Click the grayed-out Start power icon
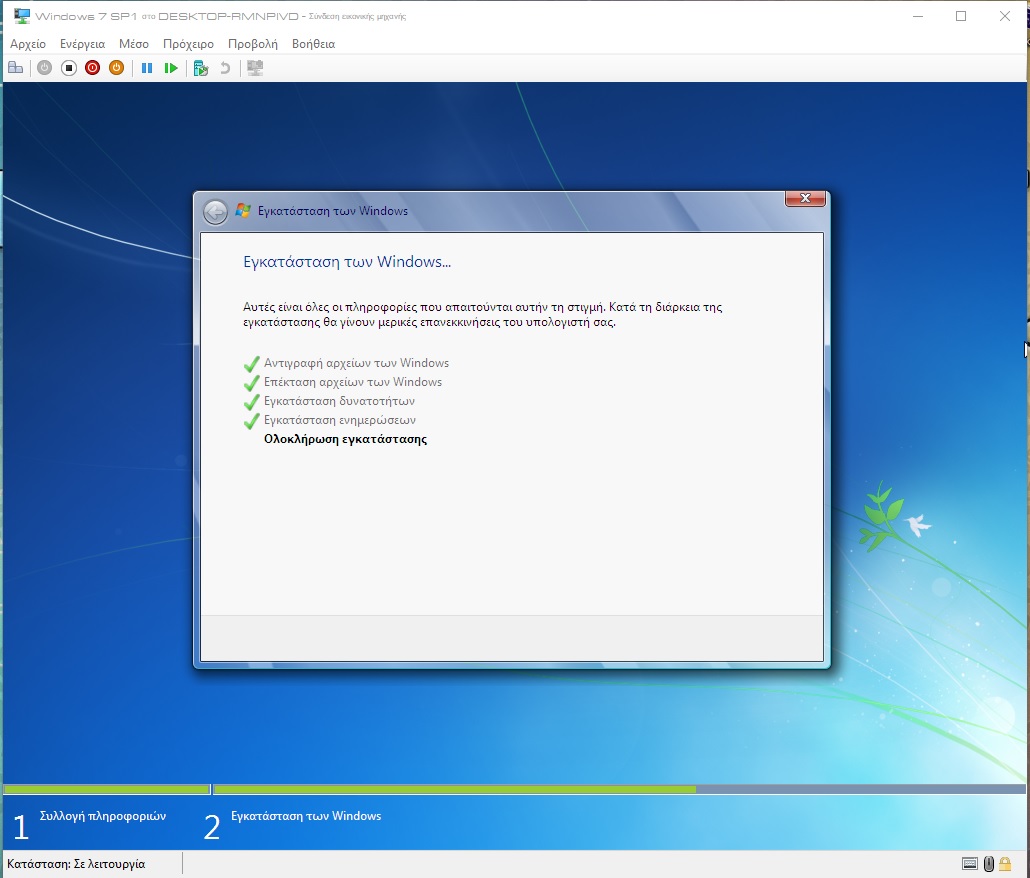 point(45,68)
